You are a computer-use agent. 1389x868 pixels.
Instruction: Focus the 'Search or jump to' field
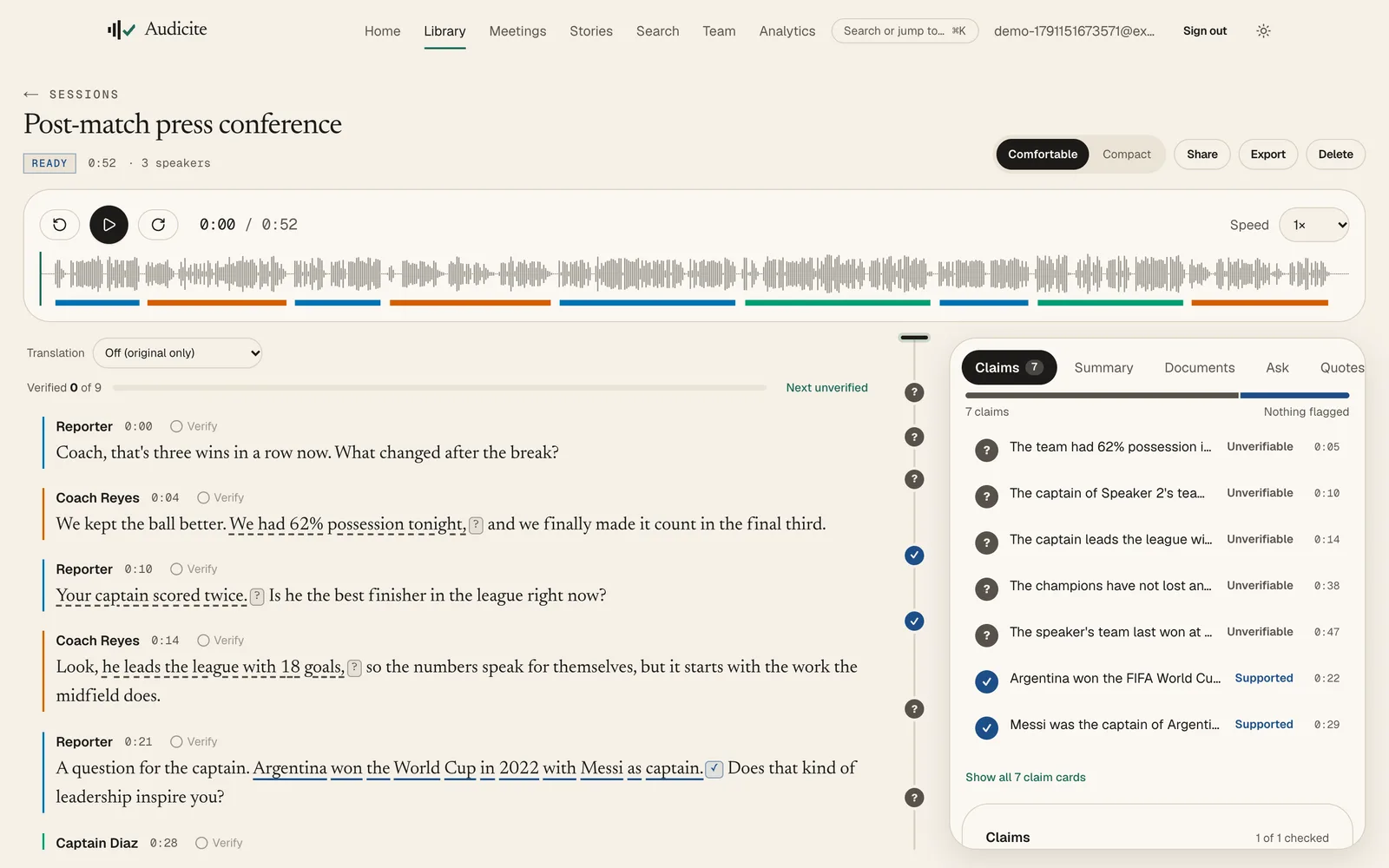tap(905, 31)
